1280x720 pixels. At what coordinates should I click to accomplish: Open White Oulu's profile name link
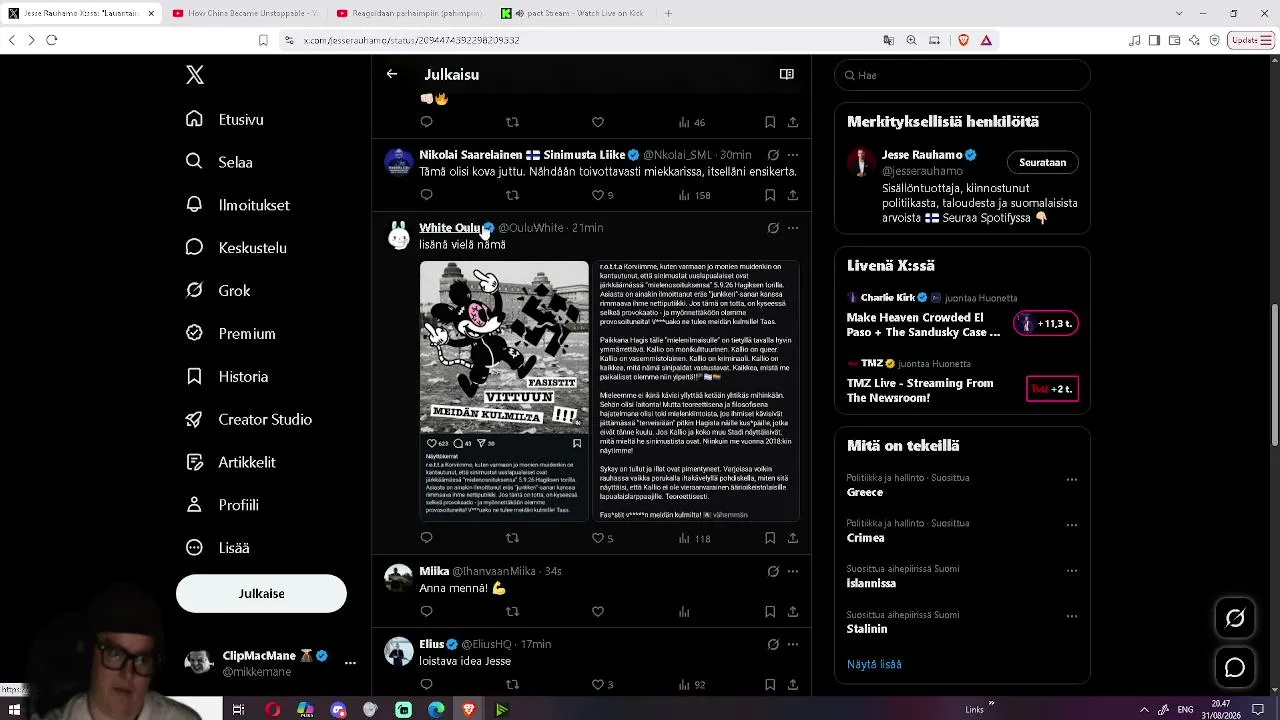450,228
